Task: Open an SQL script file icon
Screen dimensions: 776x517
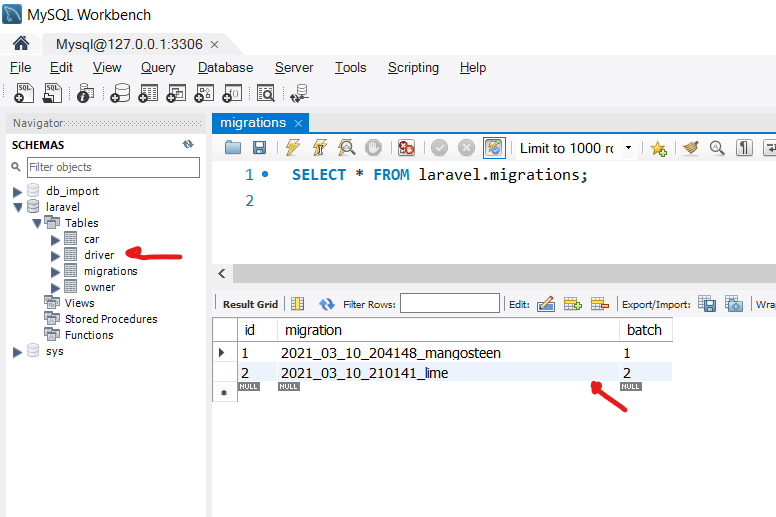Action: (x=52, y=93)
